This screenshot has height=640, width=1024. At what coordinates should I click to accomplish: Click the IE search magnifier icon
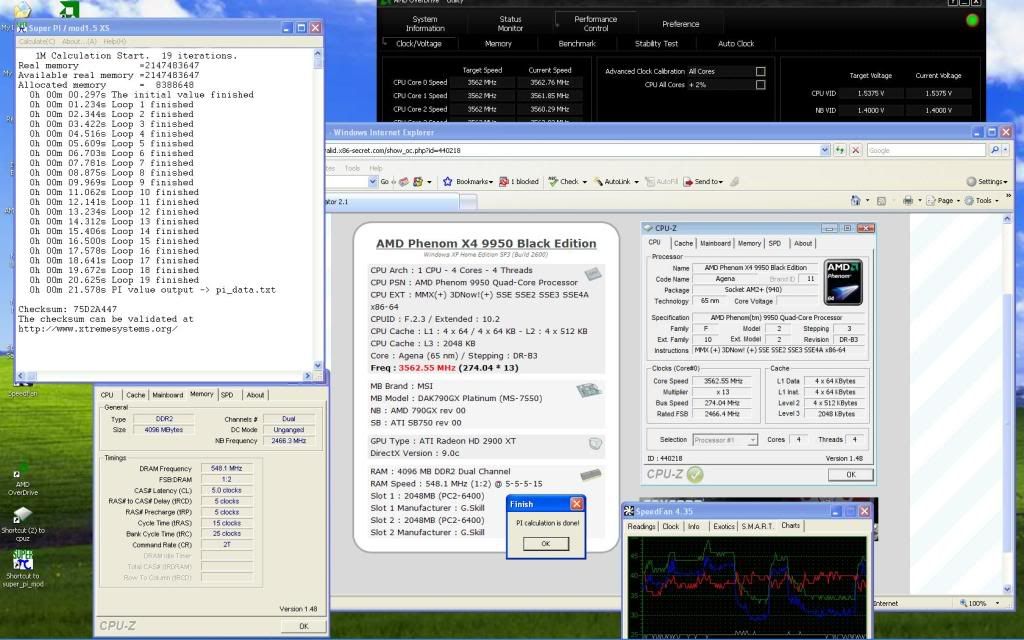click(994, 150)
